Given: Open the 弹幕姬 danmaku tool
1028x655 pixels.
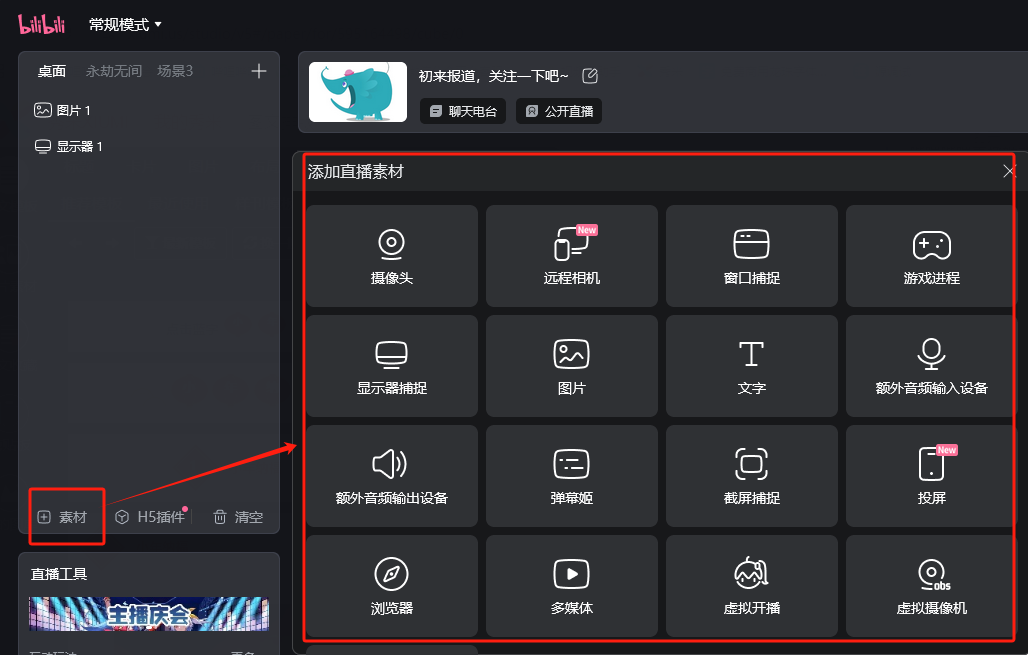Looking at the screenshot, I should (x=571, y=475).
